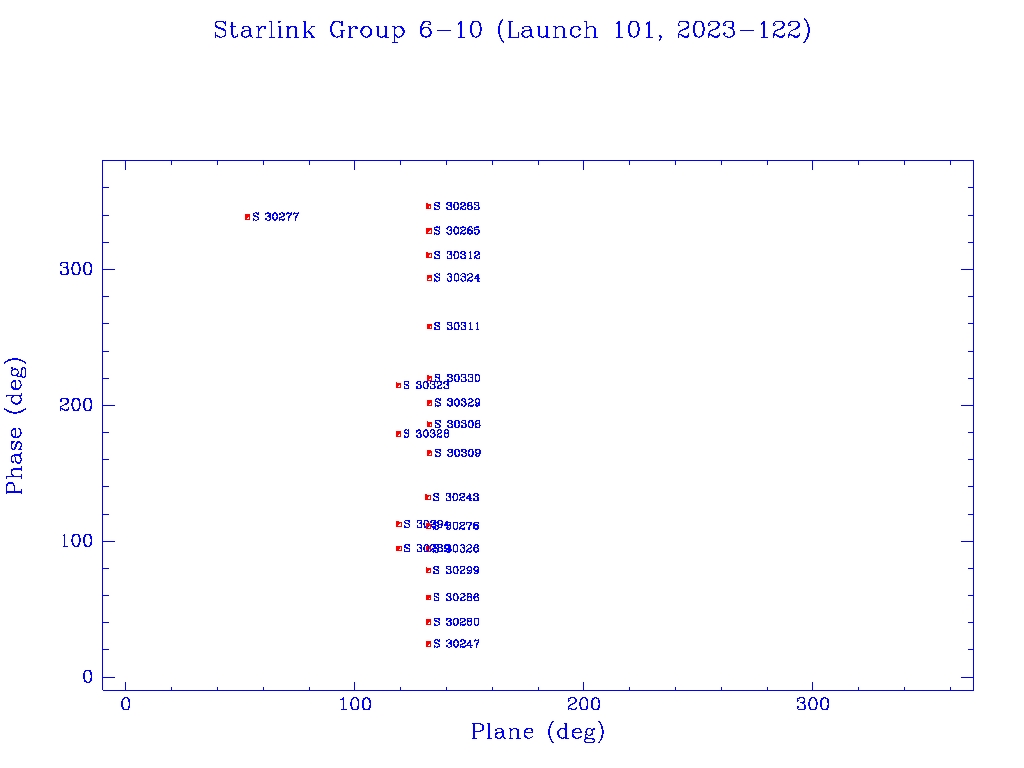Click the Phase axis tick label "0"
This screenshot has height=768, width=1024.
point(88,677)
